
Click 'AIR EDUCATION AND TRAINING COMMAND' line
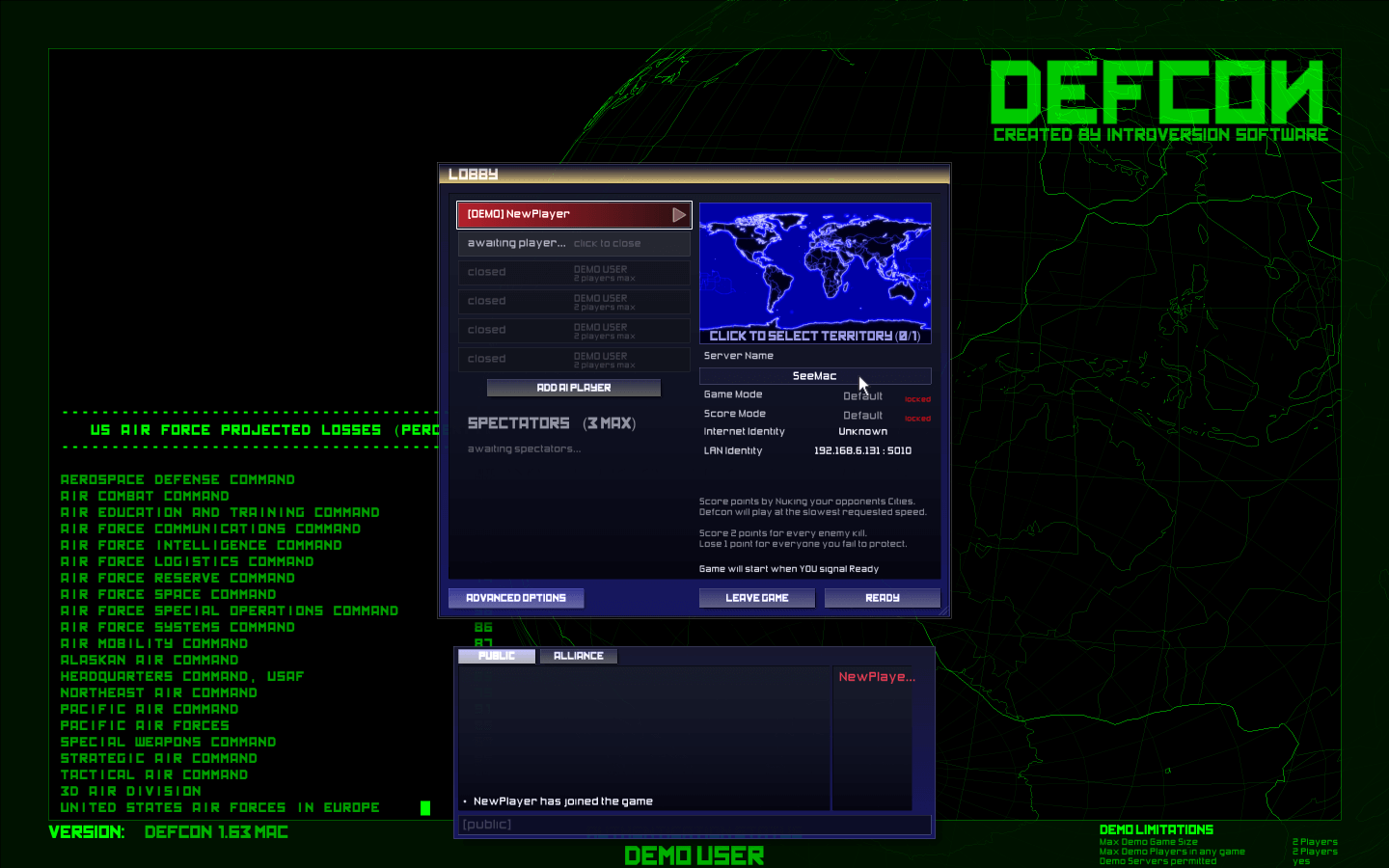tap(220, 512)
